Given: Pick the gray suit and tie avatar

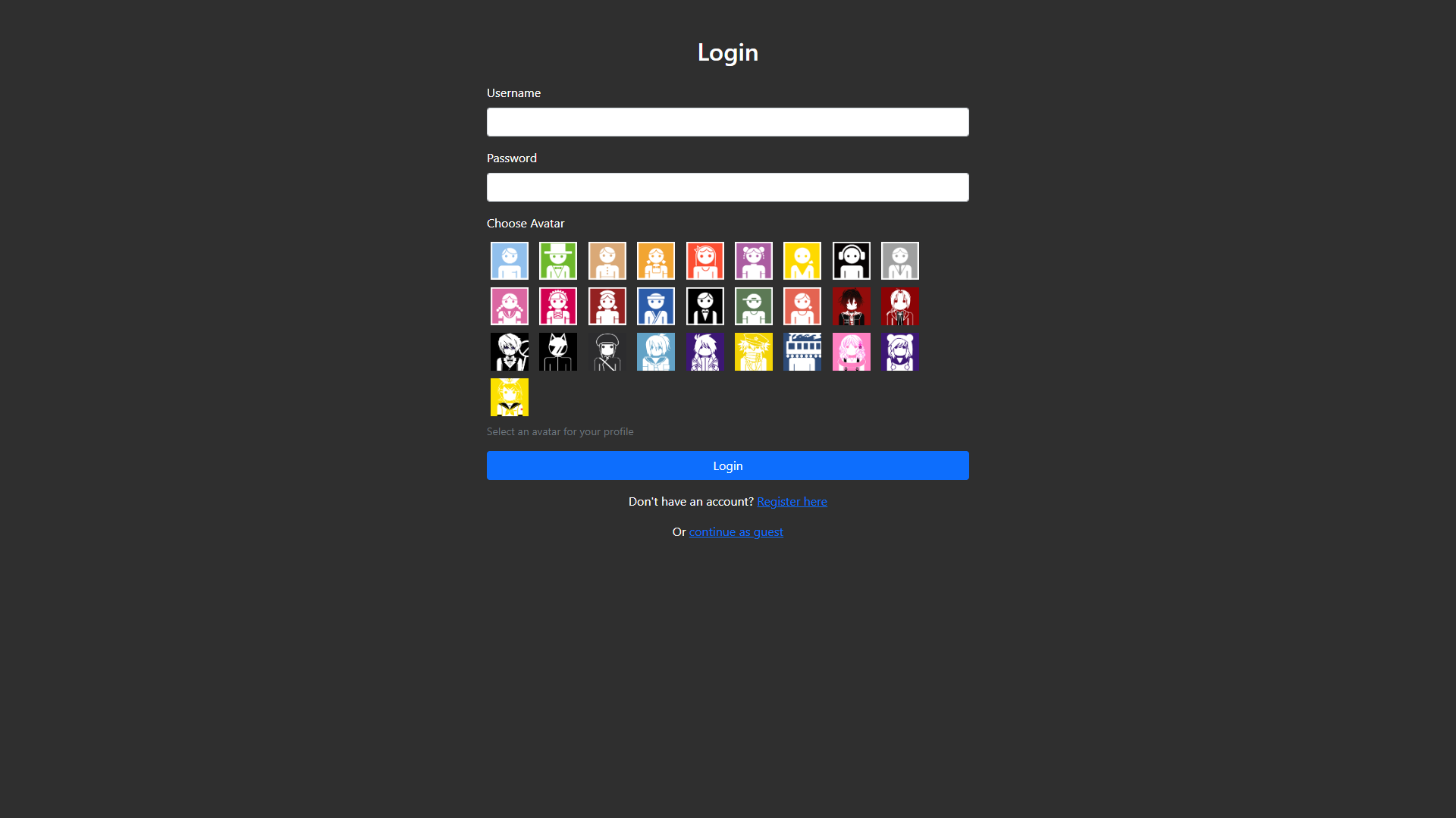Looking at the screenshot, I should click(900, 261).
